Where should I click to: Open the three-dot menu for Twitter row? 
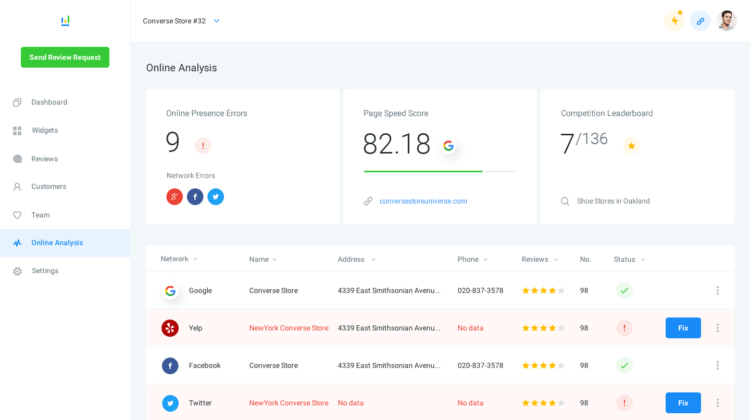tap(717, 403)
